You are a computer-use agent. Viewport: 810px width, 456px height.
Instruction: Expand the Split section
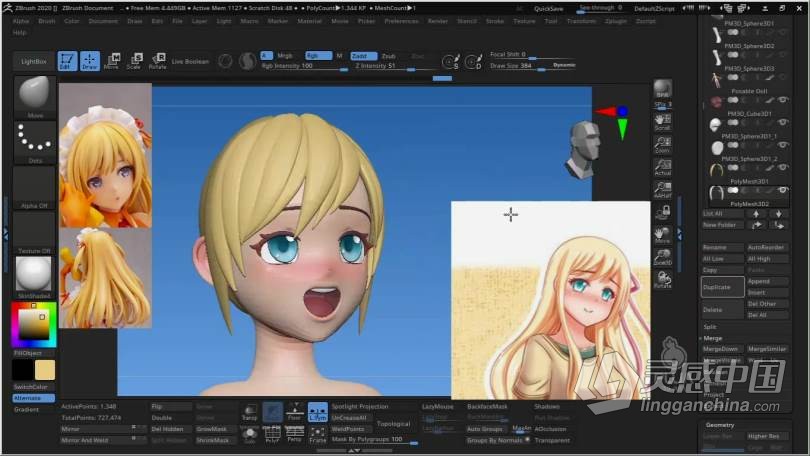(710, 327)
